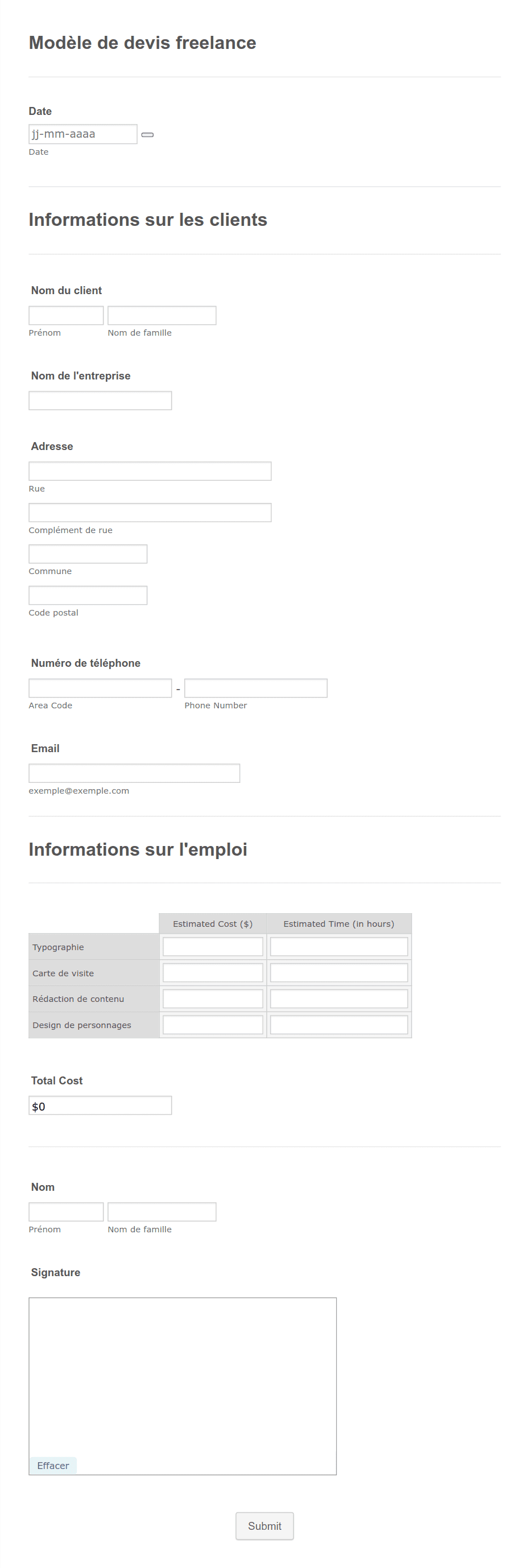Click Design de personnages Estimated Time cell
This screenshot has width=529, height=1568.
tap(339, 1025)
